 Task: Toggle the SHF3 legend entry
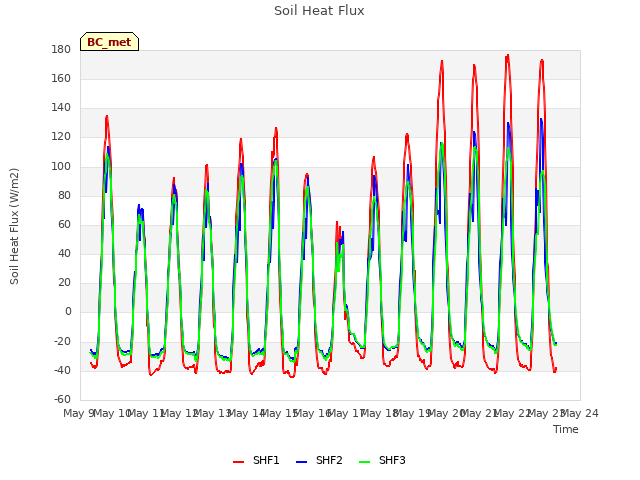tap(382, 461)
